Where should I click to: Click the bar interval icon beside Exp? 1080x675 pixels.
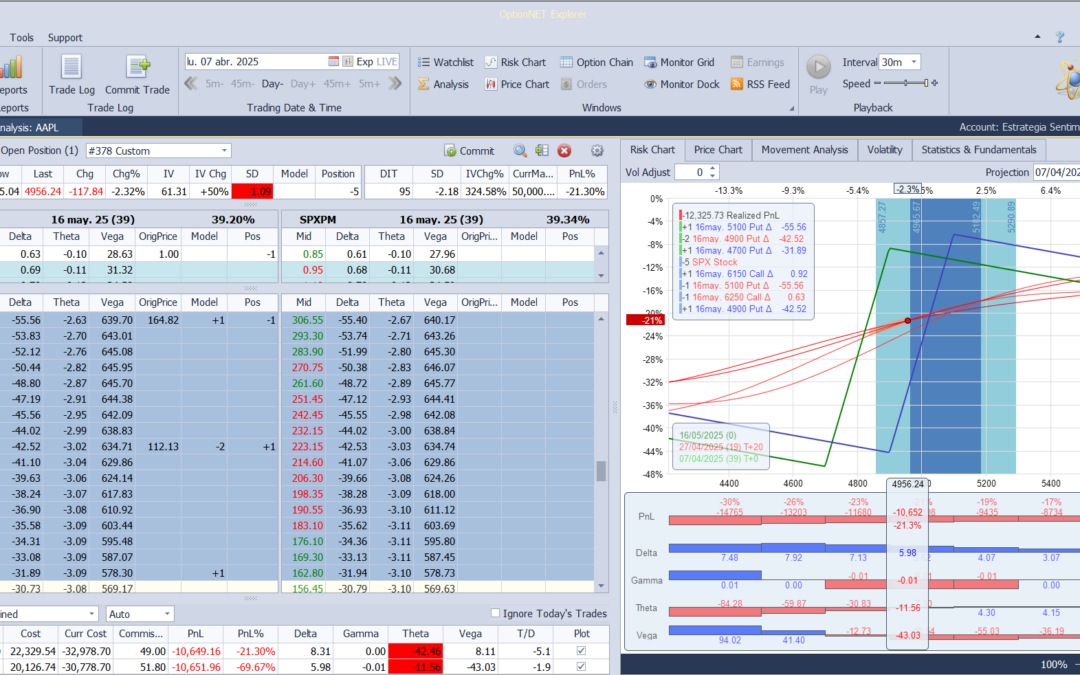[x=347, y=61]
